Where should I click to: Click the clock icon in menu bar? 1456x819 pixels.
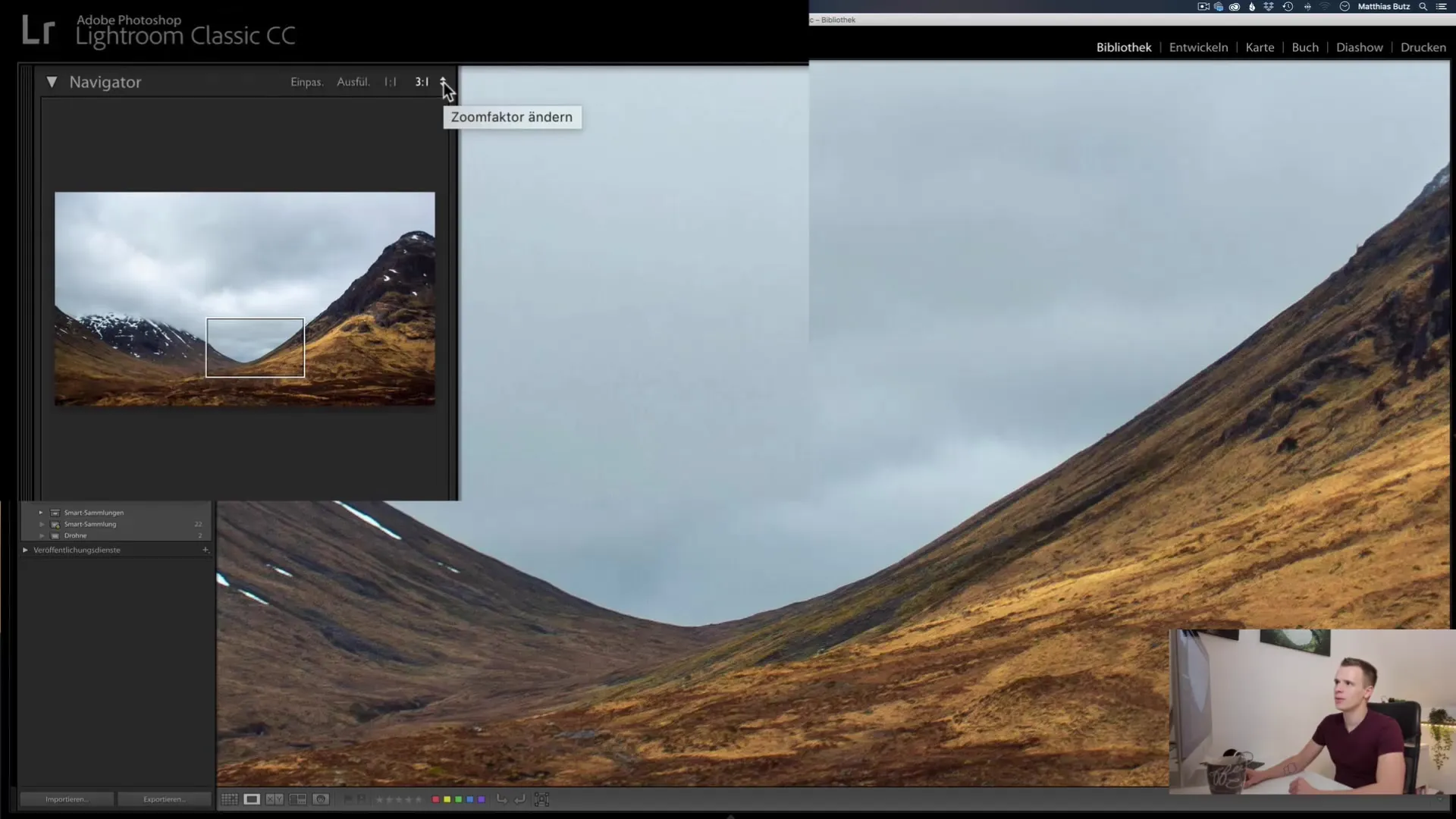point(1345,7)
